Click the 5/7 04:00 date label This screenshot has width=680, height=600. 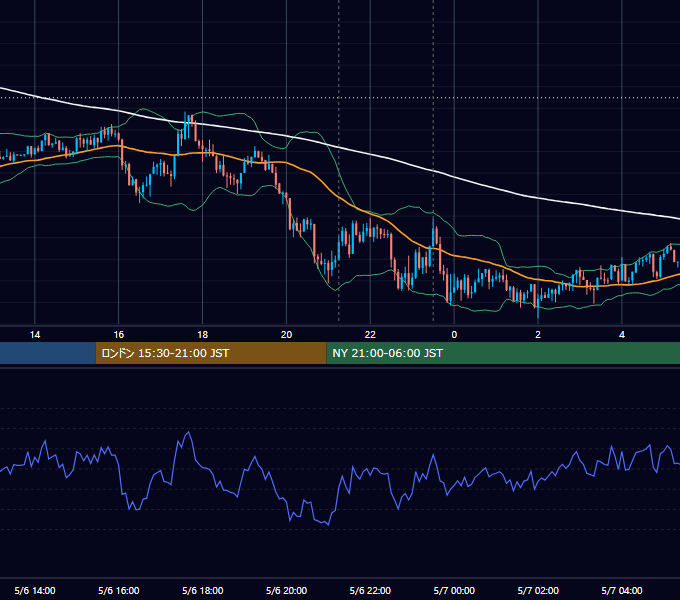click(x=622, y=590)
